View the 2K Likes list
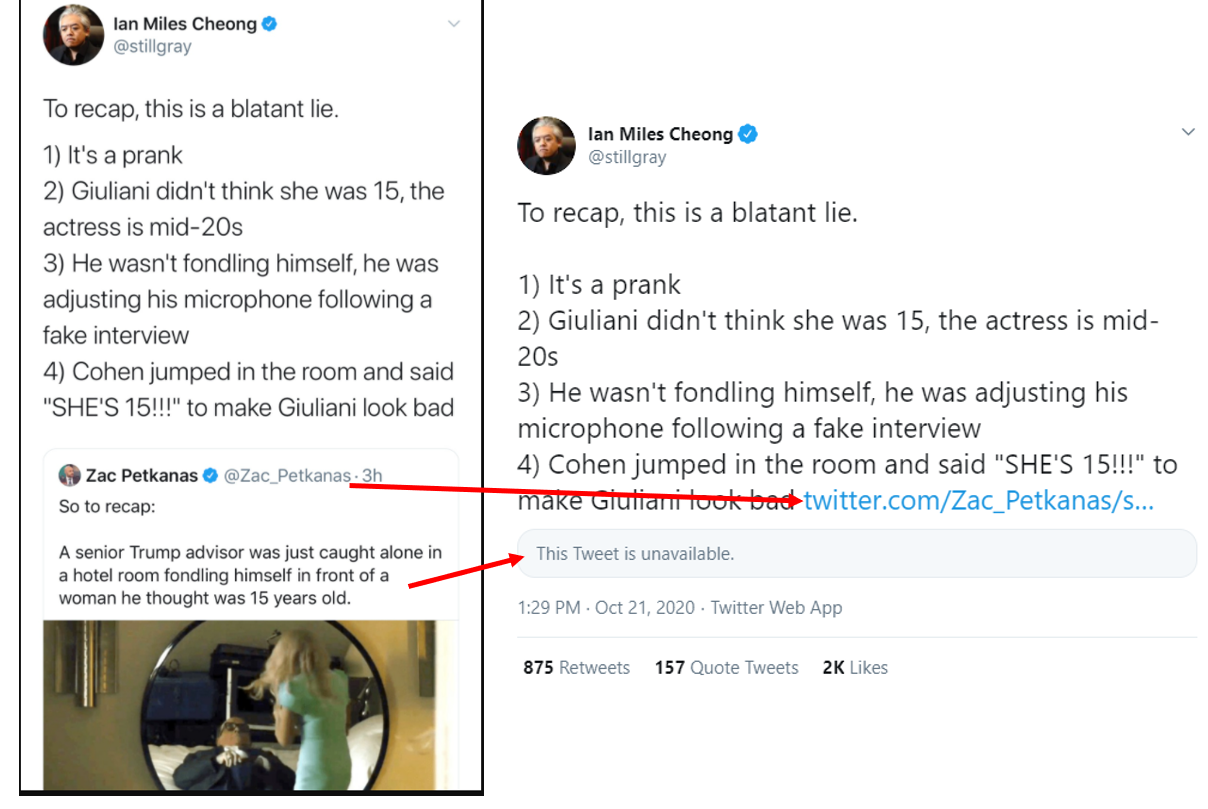The image size is (1208, 809). [x=855, y=668]
